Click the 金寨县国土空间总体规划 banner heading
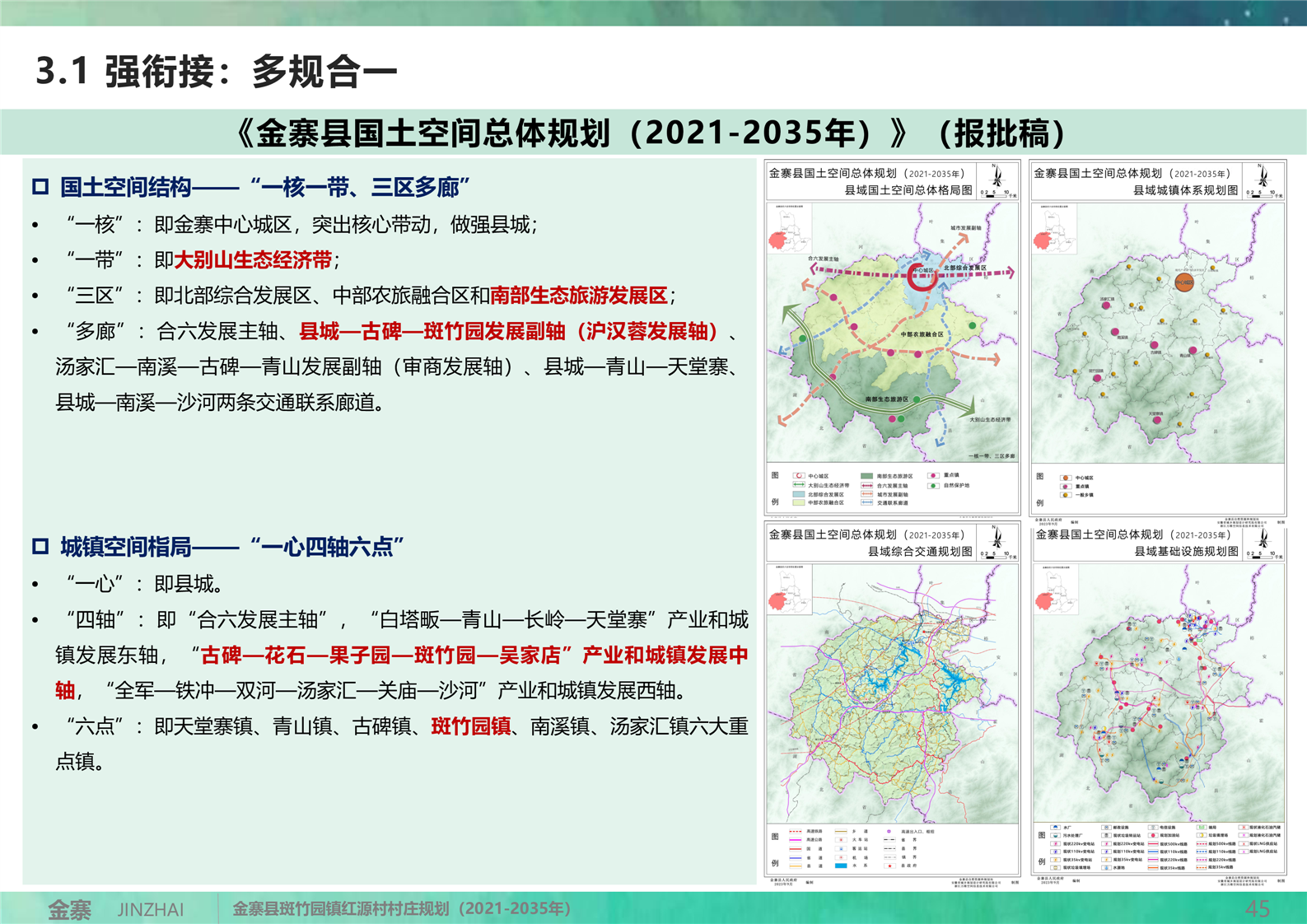Image resolution: width=1307 pixels, height=924 pixels. pyautogui.click(x=652, y=133)
